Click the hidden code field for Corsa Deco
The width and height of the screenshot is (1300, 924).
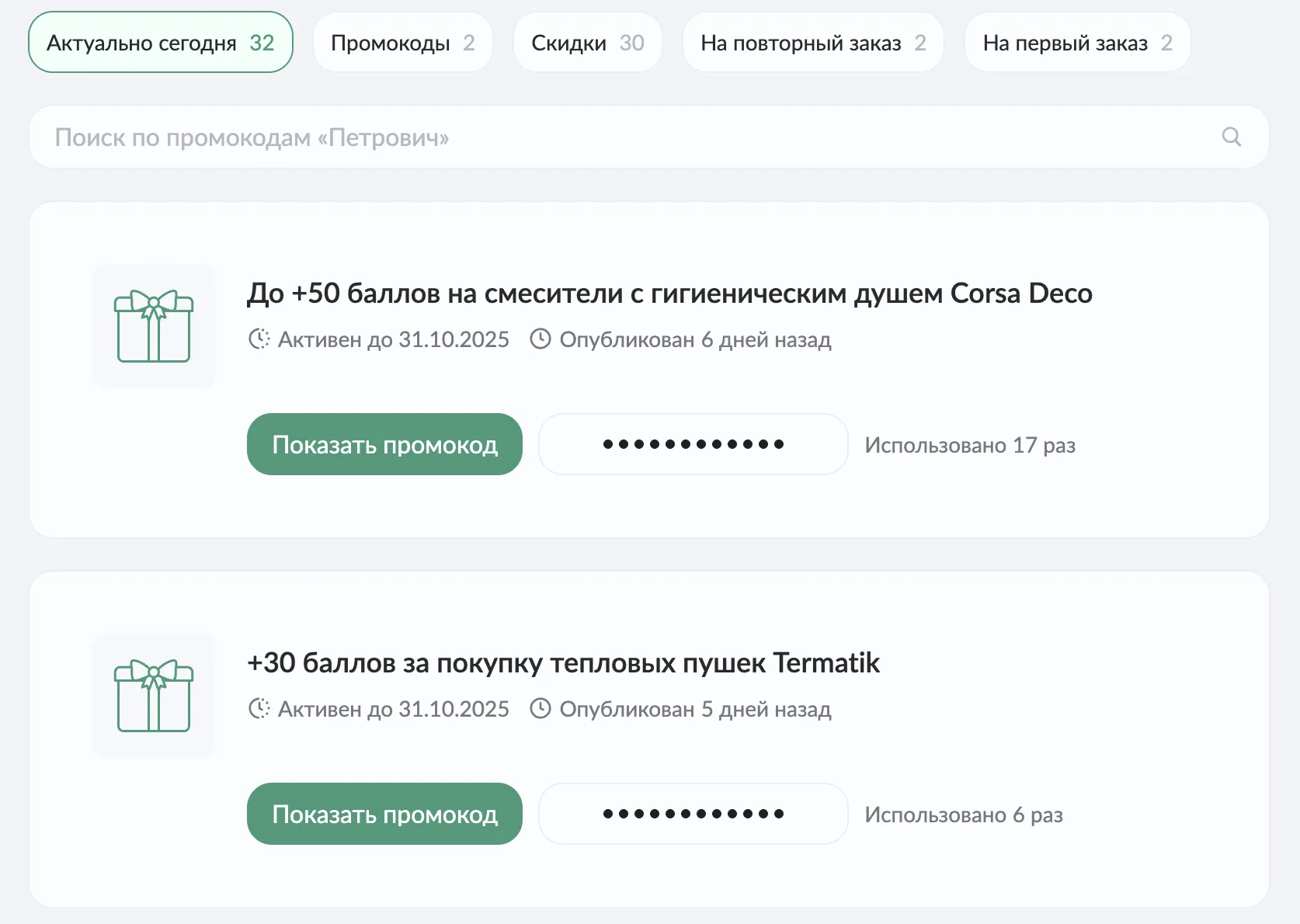coord(693,445)
